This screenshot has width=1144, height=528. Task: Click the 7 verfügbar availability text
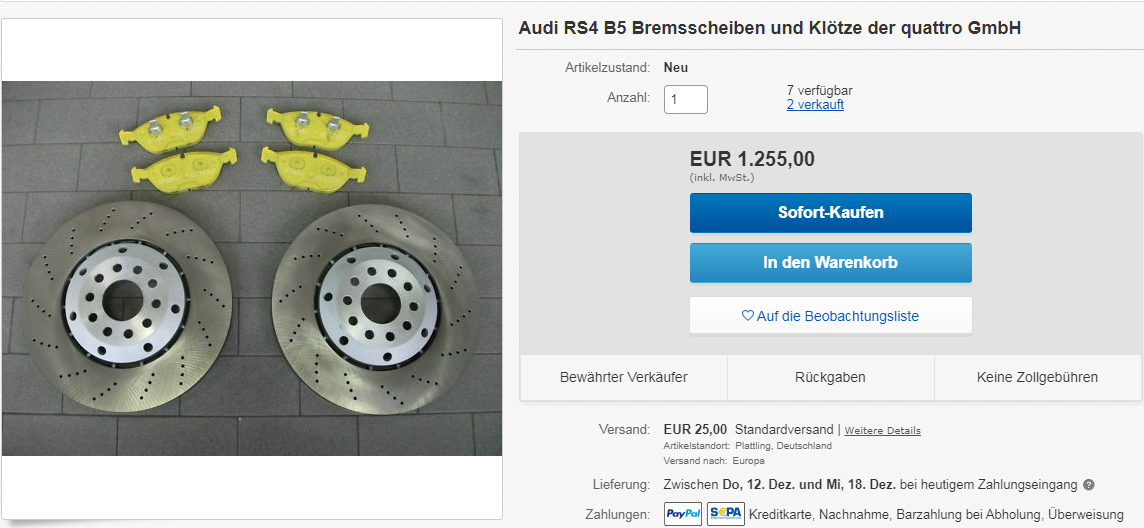pyautogui.click(x=819, y=90)
